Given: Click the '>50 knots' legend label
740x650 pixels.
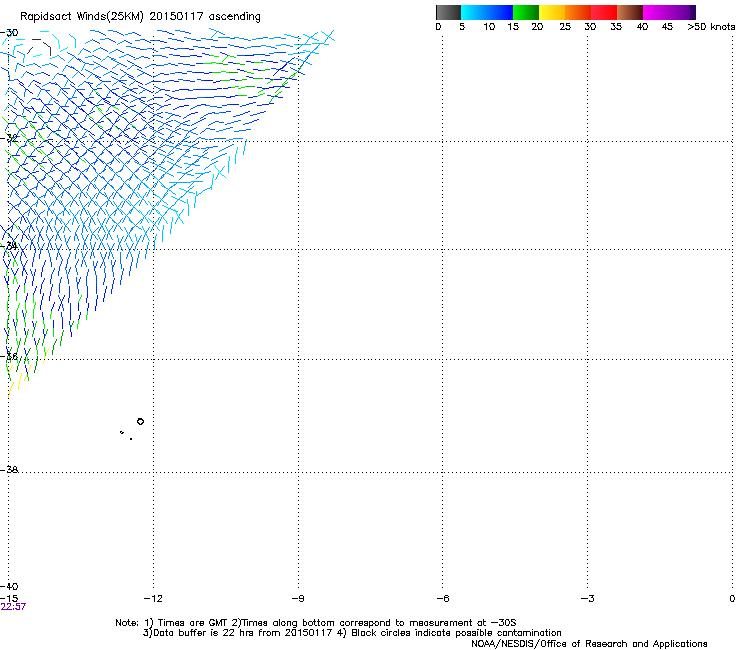Looking at the screenshot, I should 711,27.
